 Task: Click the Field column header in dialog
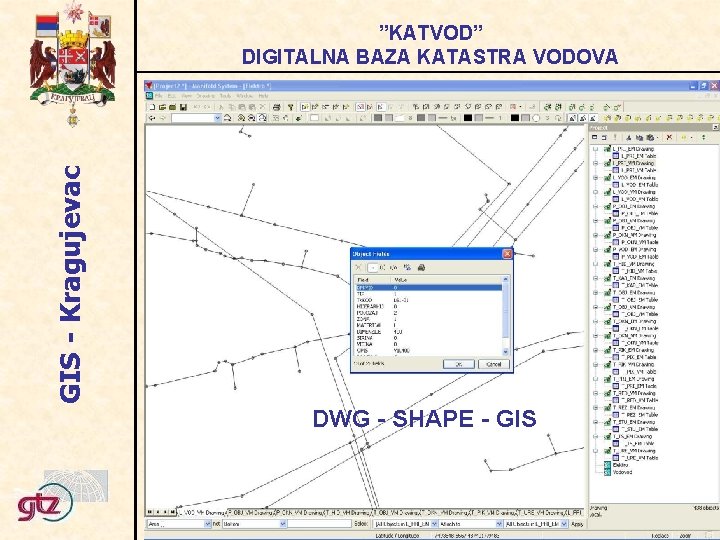point(372,279)
